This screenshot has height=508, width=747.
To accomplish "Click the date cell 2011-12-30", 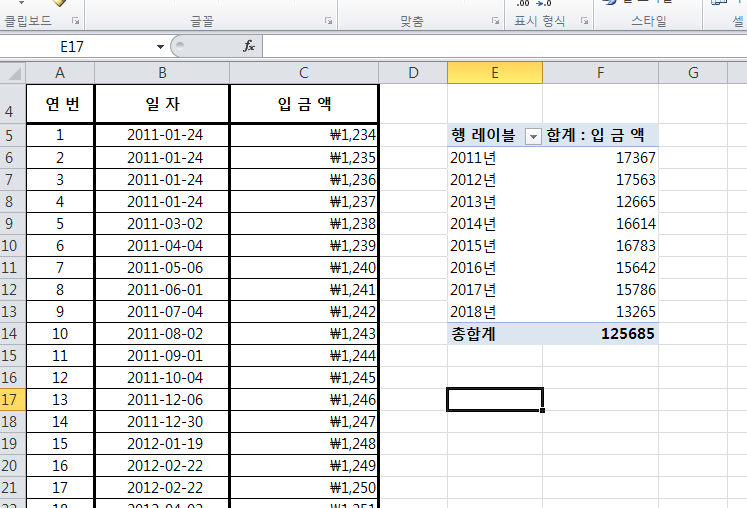I will pyautogui.click(x=162, y=421).
